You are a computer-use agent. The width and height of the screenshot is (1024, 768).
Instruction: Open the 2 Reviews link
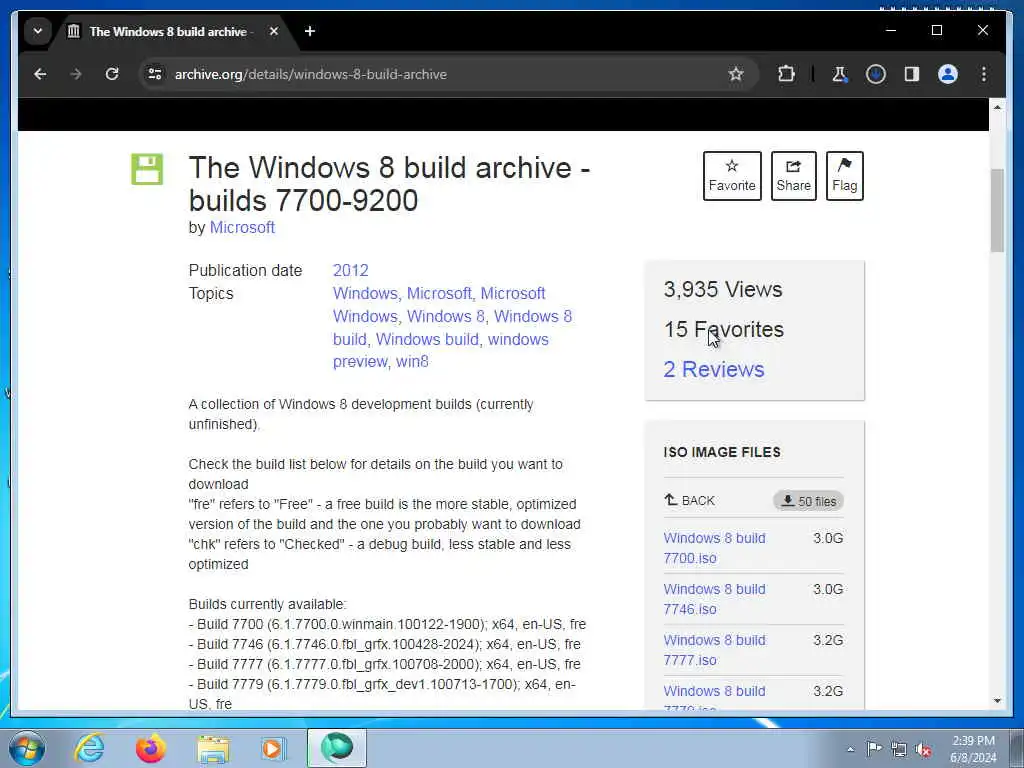pos(714,370)
